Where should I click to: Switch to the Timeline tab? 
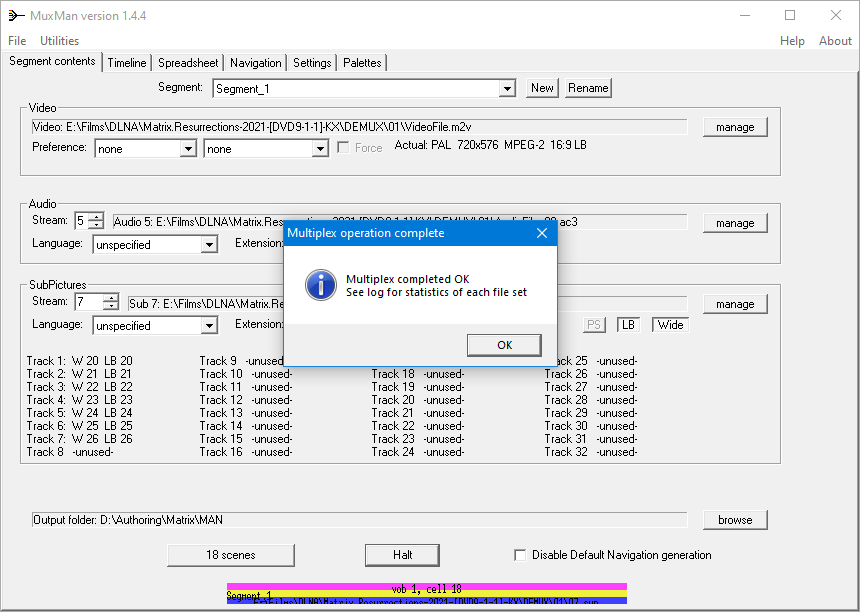point(127,63)
